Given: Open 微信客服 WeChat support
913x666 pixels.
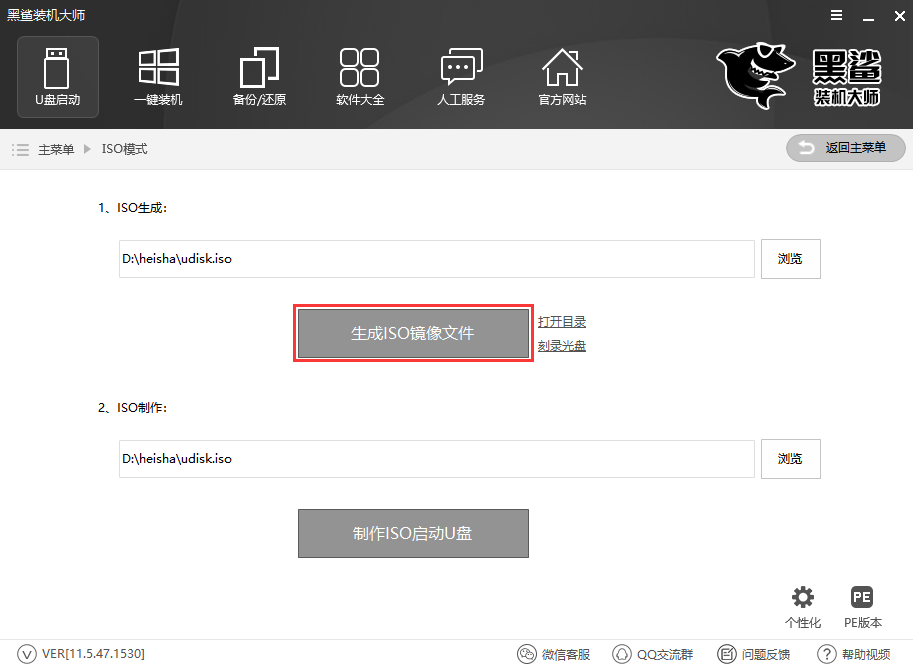Looking at the screenshot, I should tap(553, 653).
